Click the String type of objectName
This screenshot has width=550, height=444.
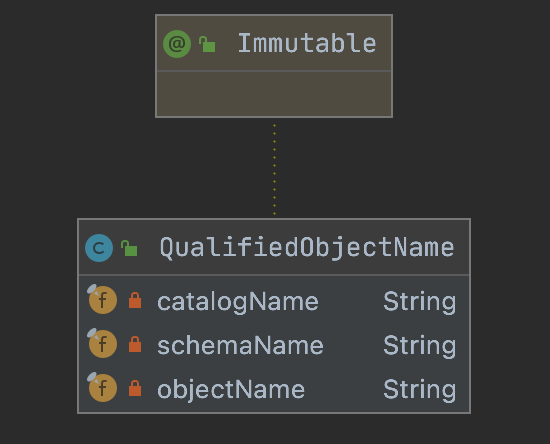pos(420,390)
